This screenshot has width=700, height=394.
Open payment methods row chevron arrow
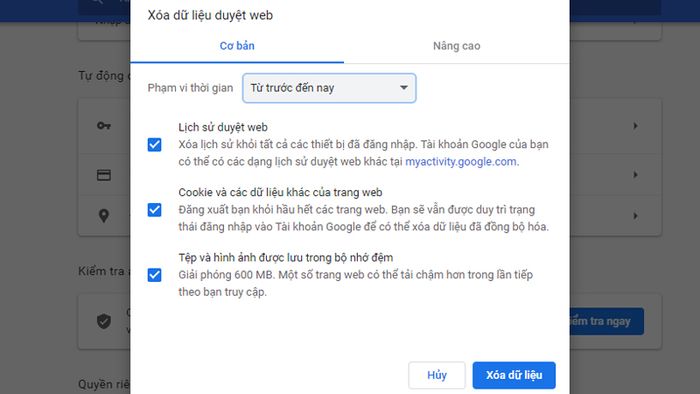pyautogui.click(x=635, y=175)
